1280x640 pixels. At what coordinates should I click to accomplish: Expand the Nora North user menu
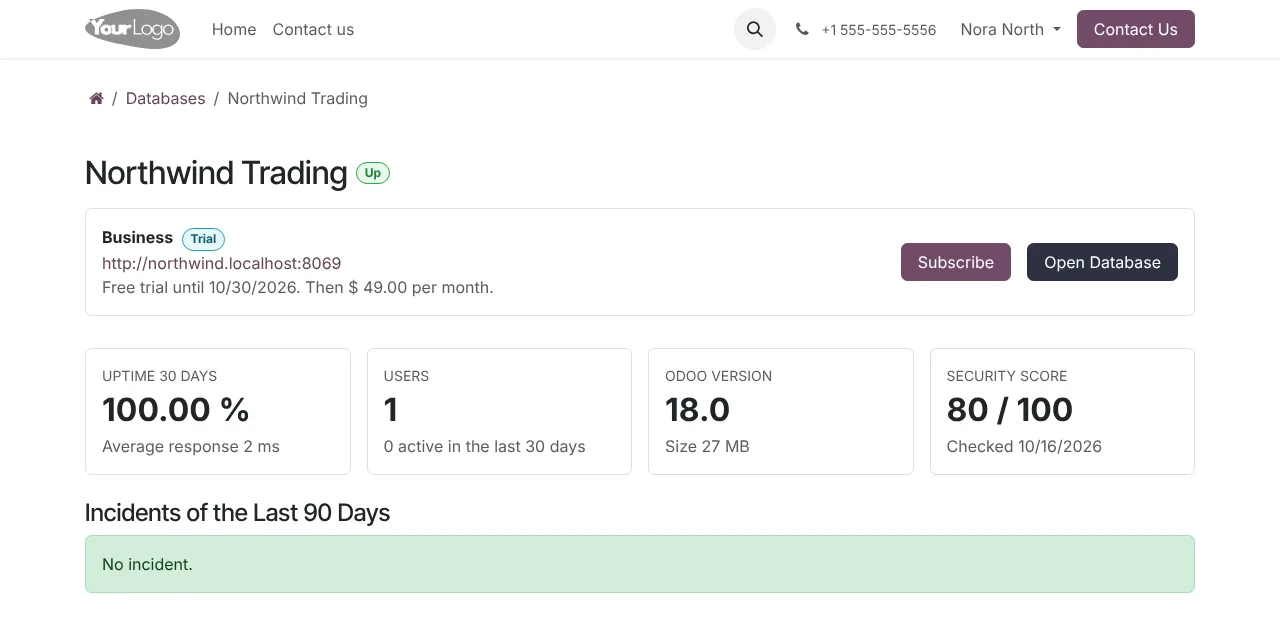(1010, 29)
